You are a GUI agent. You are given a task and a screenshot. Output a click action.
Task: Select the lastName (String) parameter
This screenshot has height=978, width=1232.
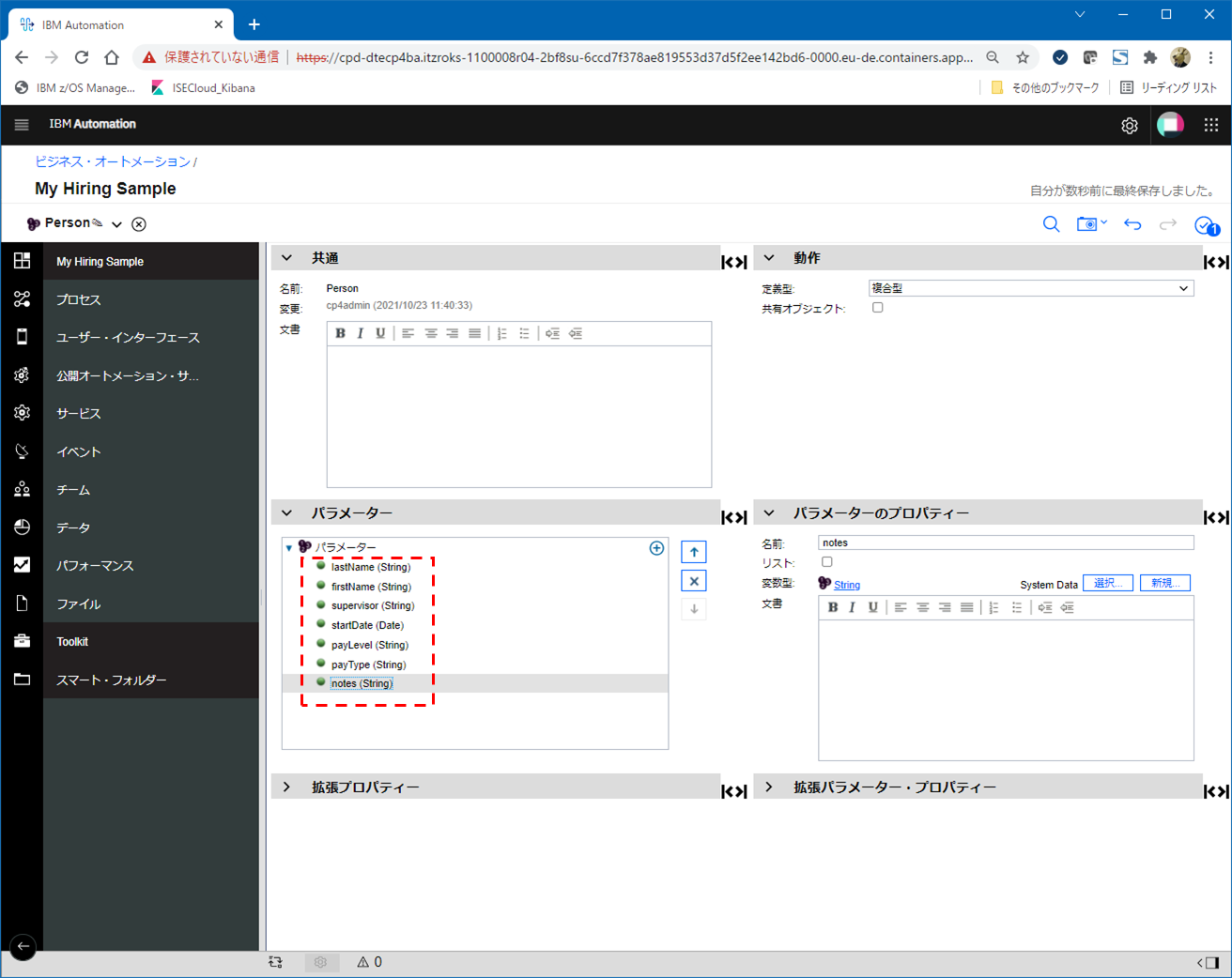click(370, 567)
